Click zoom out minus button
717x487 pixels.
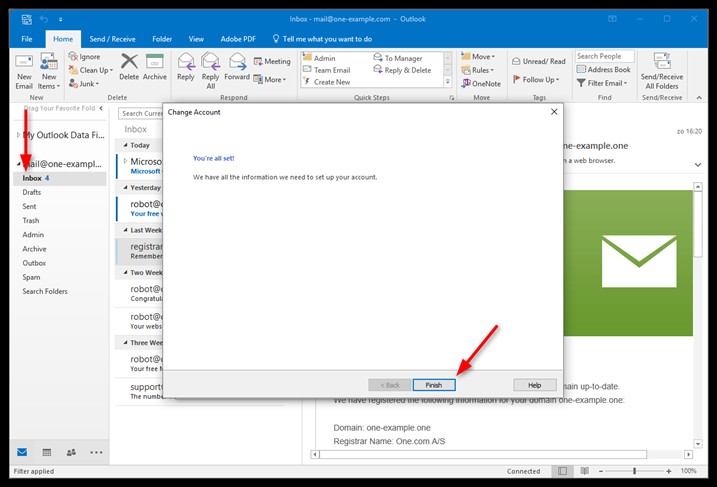[x=601, y=471]
